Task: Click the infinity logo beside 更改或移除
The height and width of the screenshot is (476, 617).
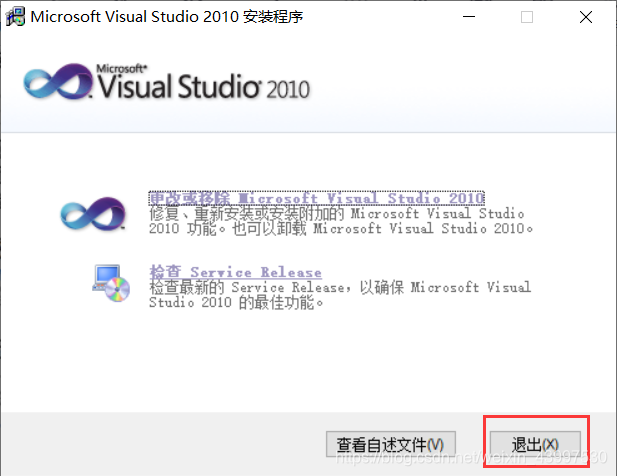Action: click(93, 214)
